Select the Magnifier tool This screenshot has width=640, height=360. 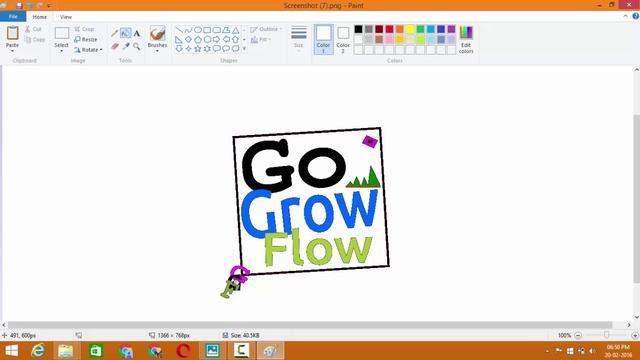click(137, 46)
